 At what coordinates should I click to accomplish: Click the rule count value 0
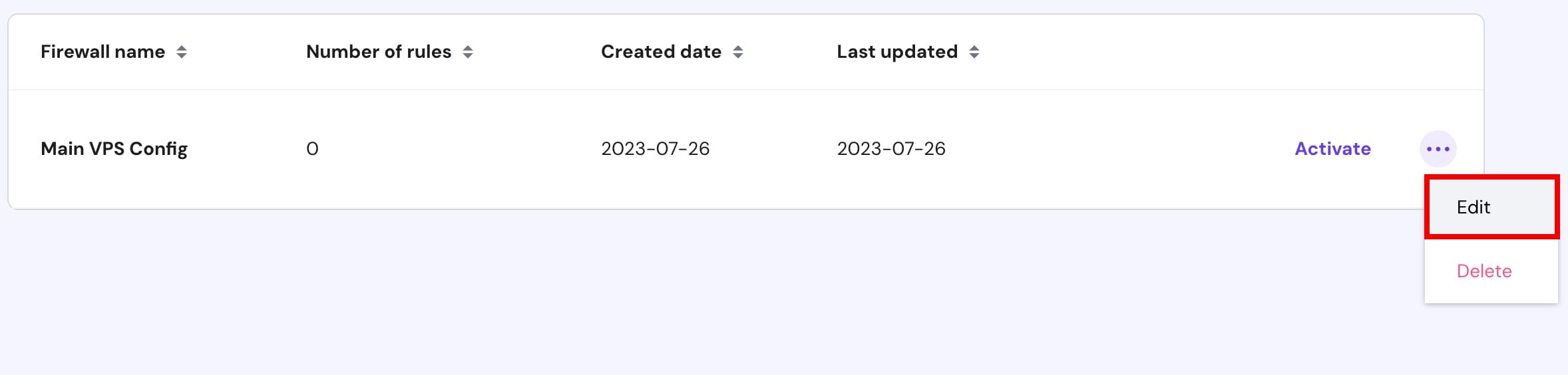click(312, 149)
